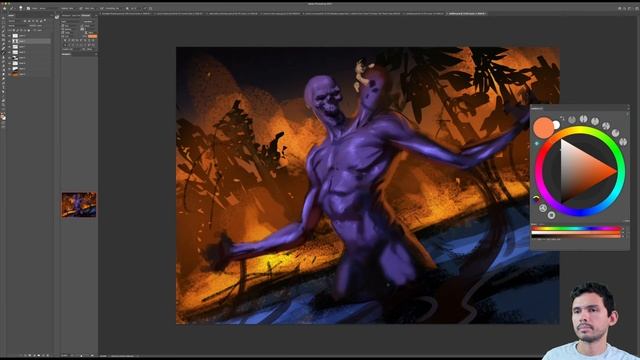
Task: Switch to the Layers panel tab
Action: click(x=11, y=16)
